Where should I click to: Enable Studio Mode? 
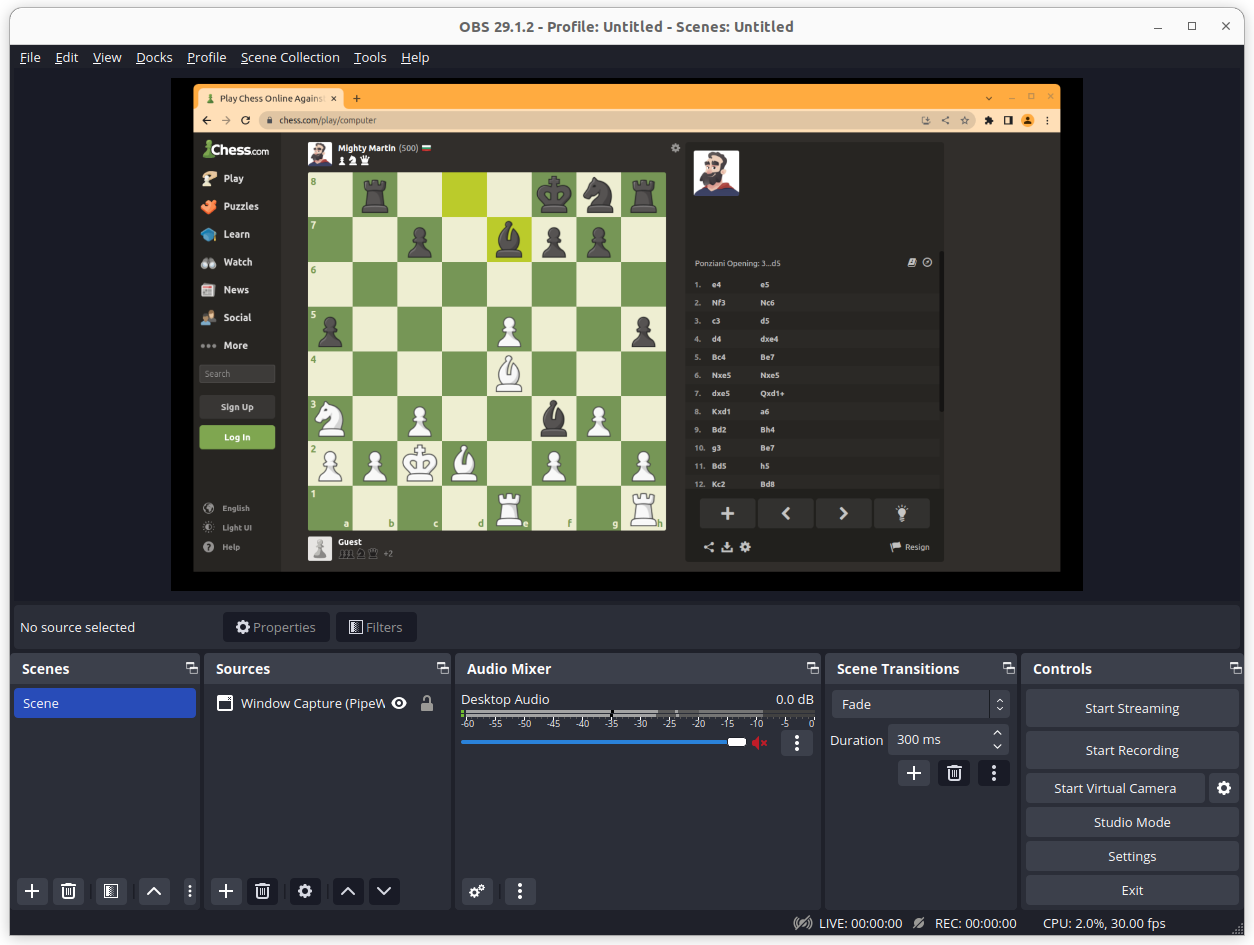coord(1132,822)
